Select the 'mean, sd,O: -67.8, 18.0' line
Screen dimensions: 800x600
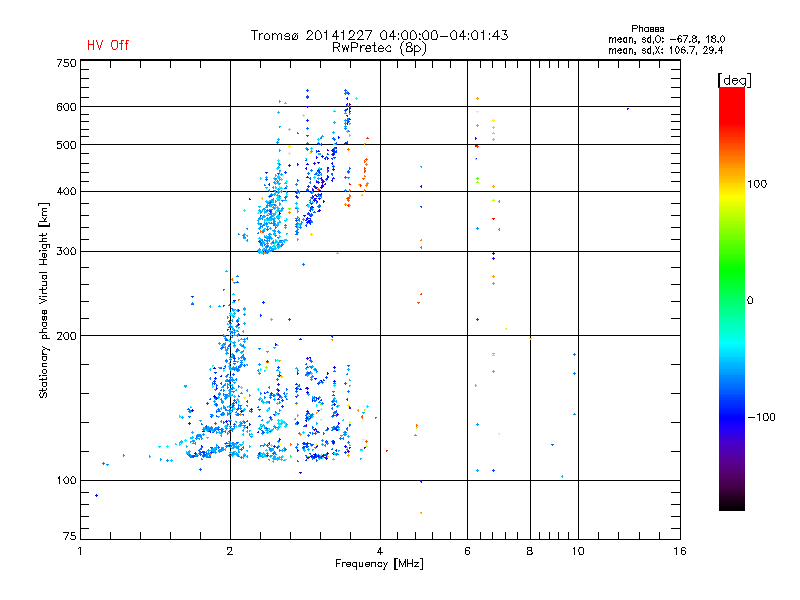click(666, 39)
